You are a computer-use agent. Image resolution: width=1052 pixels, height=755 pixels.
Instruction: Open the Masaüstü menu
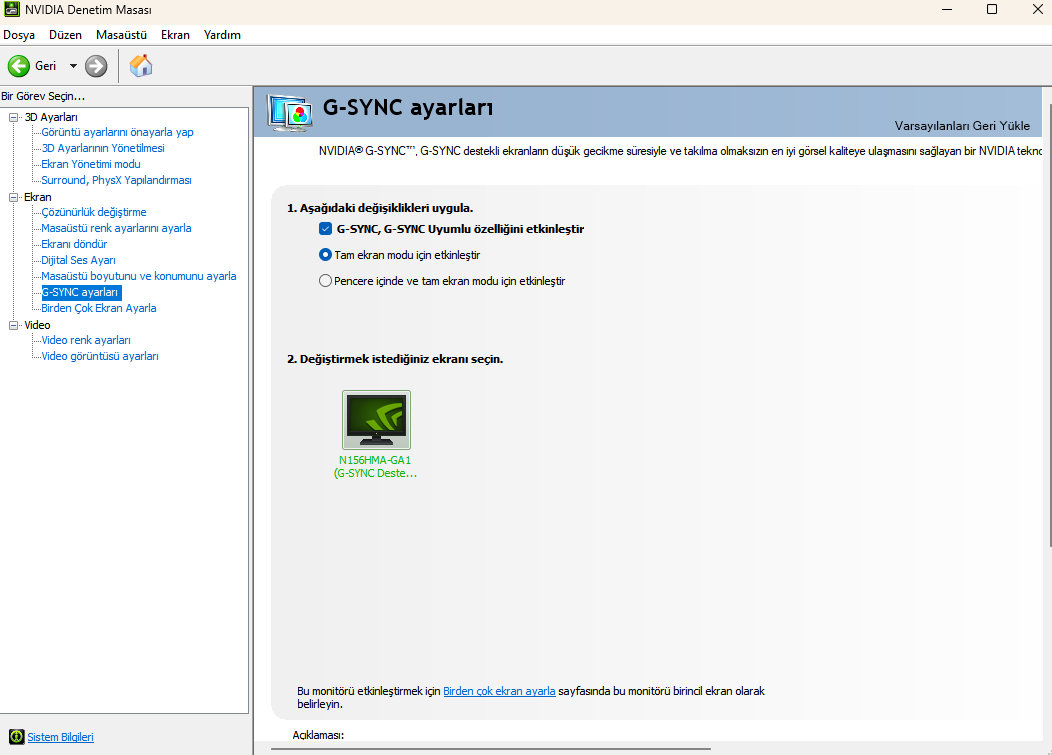pyautogui.click(x=121, y=35)
